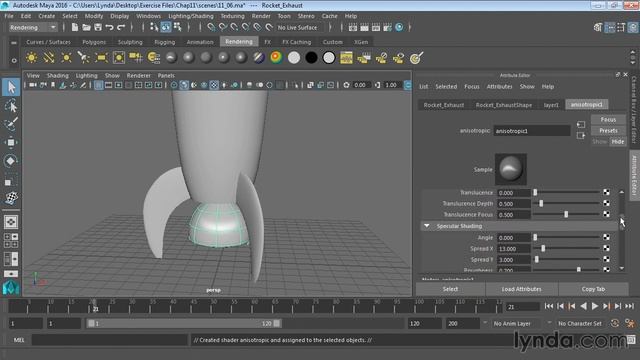Open the No Character Set dropdown
Screen dimensions: 640x360
(580, 323)
